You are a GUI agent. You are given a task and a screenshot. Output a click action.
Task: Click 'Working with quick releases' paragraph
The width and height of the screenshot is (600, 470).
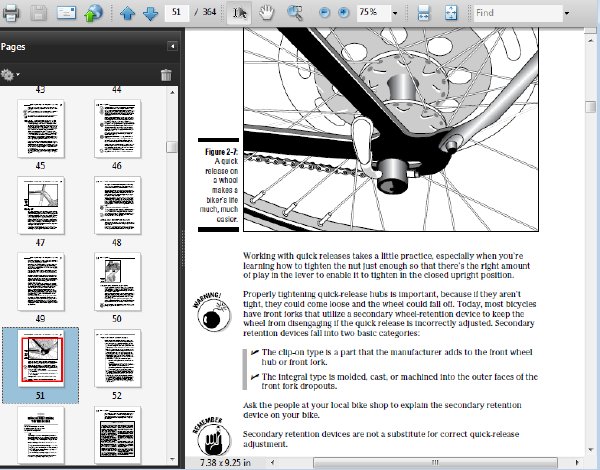pos(386,265)
